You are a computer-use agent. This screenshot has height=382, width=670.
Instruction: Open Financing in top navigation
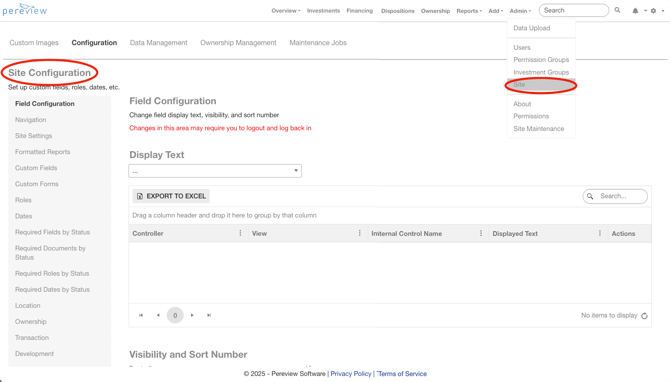360,11
